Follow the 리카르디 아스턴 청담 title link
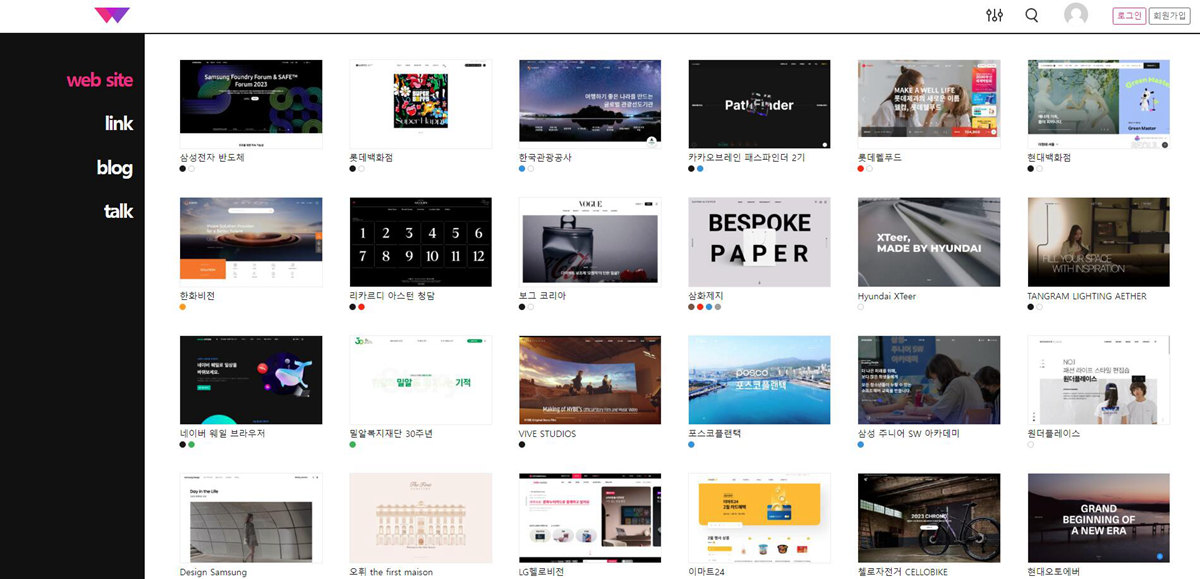The height and width of the screenshot is (579, 1200). 392,296
